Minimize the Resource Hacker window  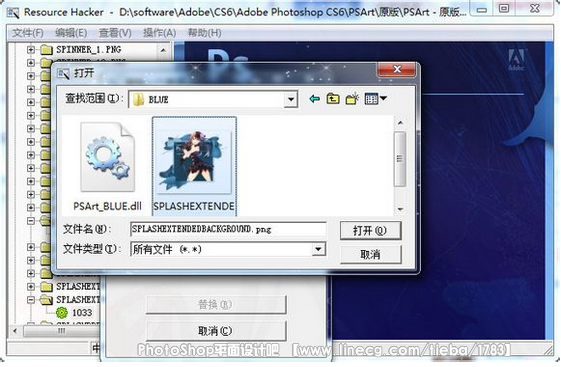[482, 10]
